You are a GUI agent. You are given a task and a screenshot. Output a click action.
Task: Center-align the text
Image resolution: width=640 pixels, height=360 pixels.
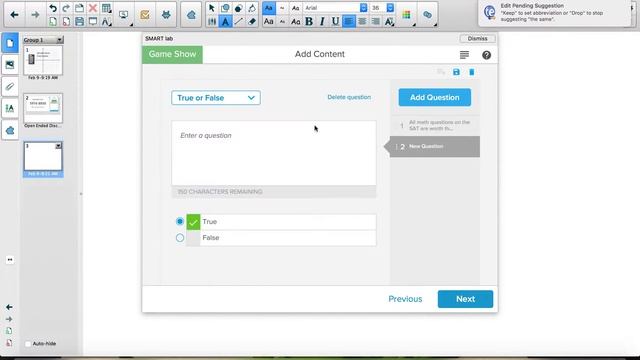tap(362, 22)
